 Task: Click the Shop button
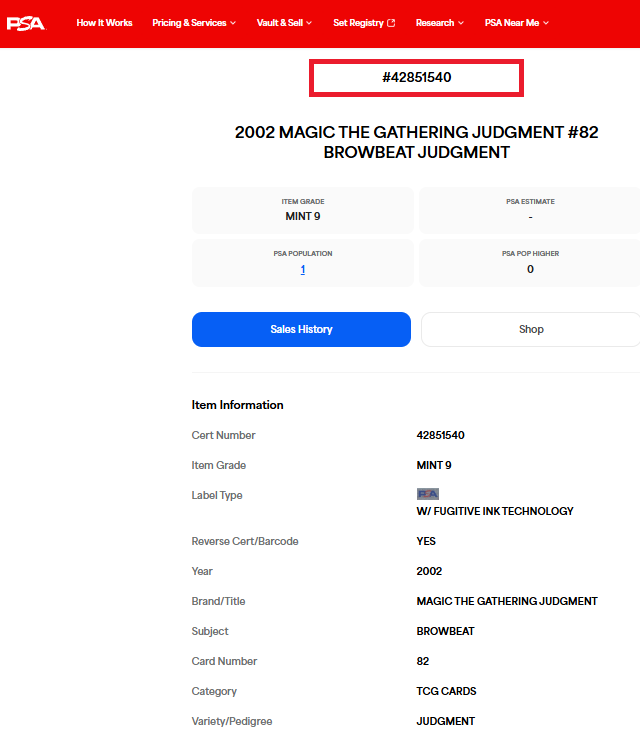531,330
